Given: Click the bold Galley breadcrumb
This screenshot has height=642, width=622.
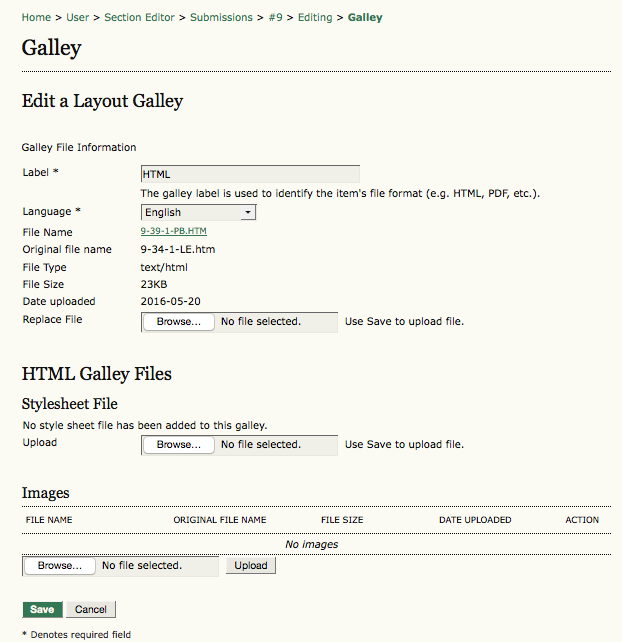Looking at the screenshot, I should tap(365, 17).
